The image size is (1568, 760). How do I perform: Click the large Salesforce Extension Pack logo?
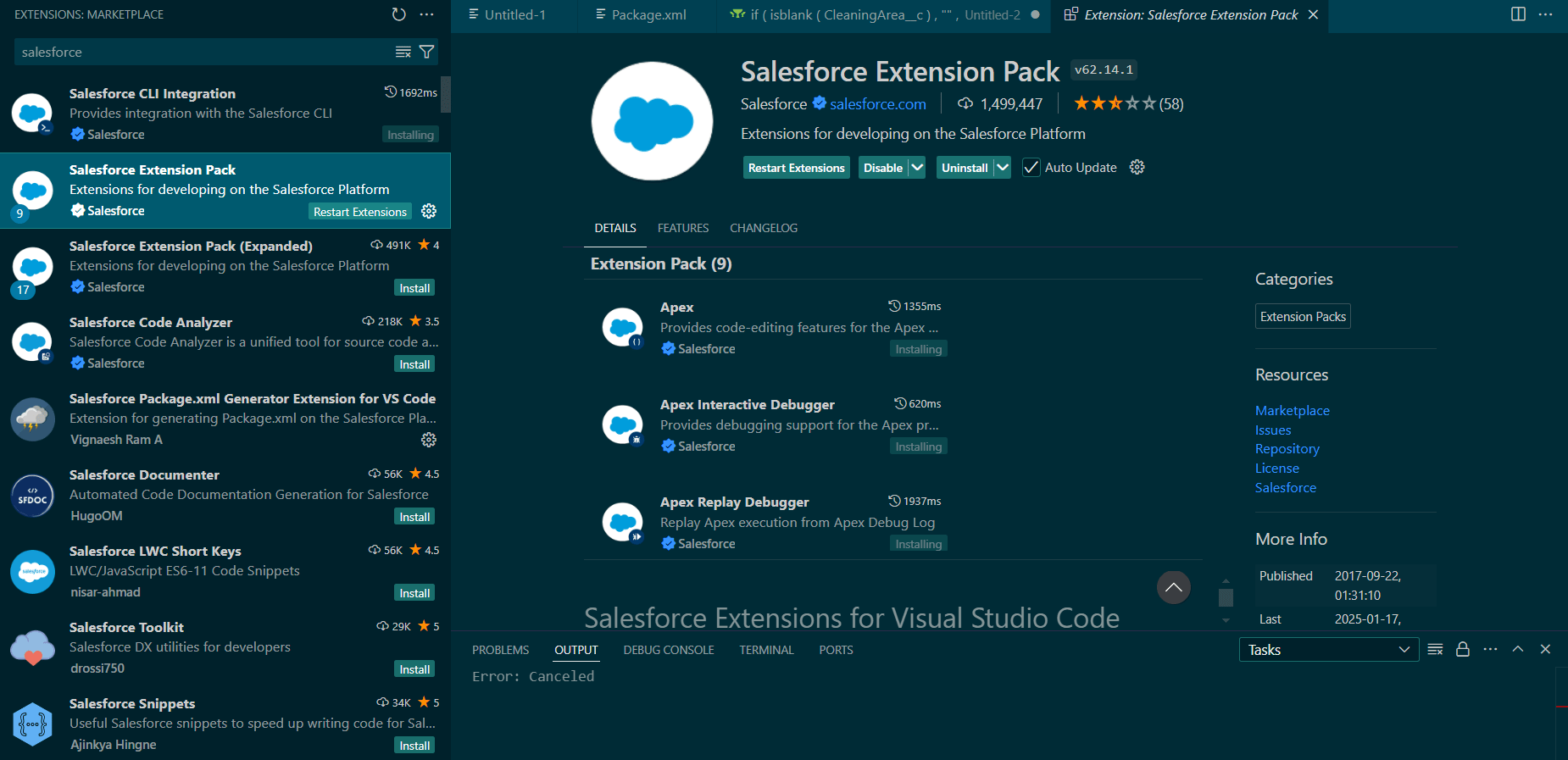[x=652, y=121]
